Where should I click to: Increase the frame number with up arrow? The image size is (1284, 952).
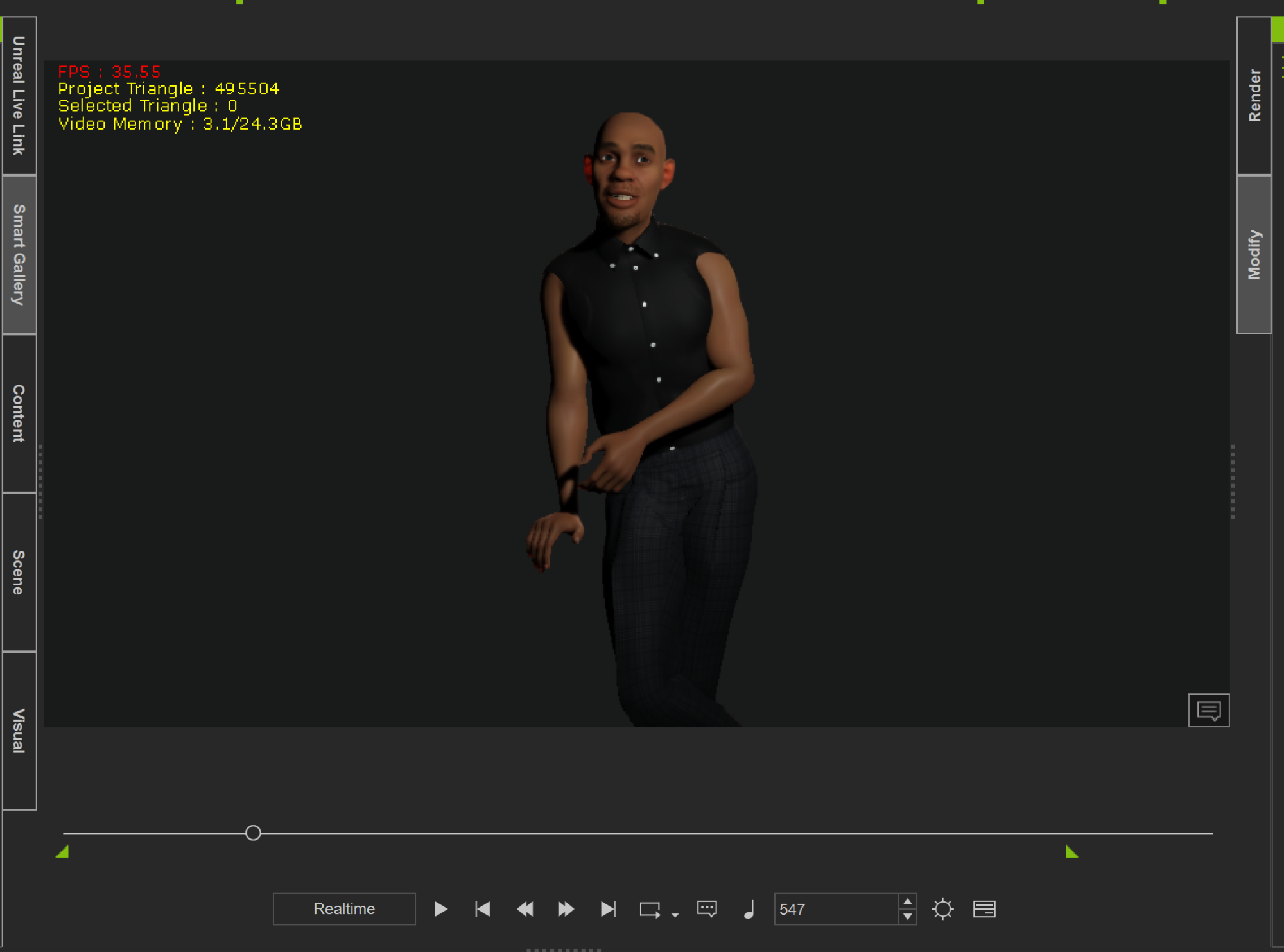(907, 902)
